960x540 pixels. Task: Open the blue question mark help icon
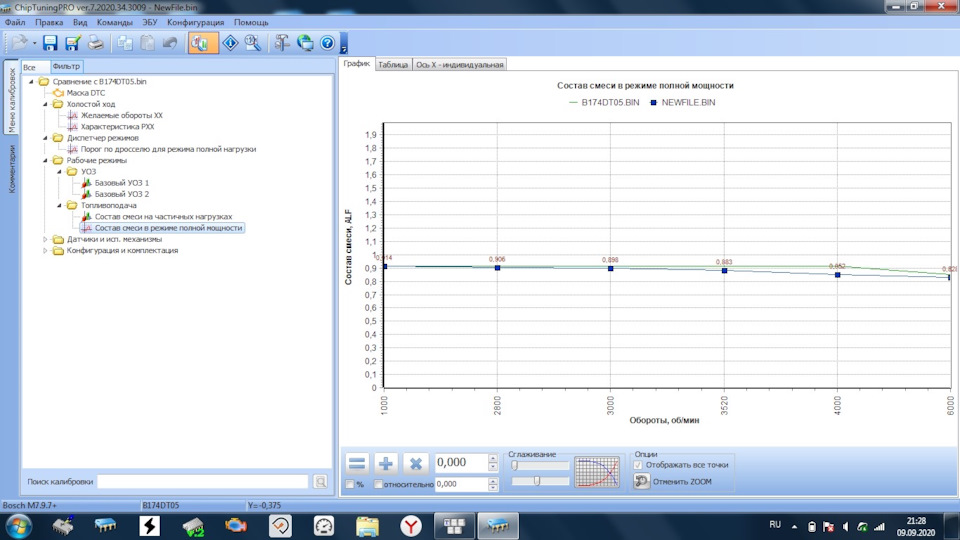(x=327, y=43)
